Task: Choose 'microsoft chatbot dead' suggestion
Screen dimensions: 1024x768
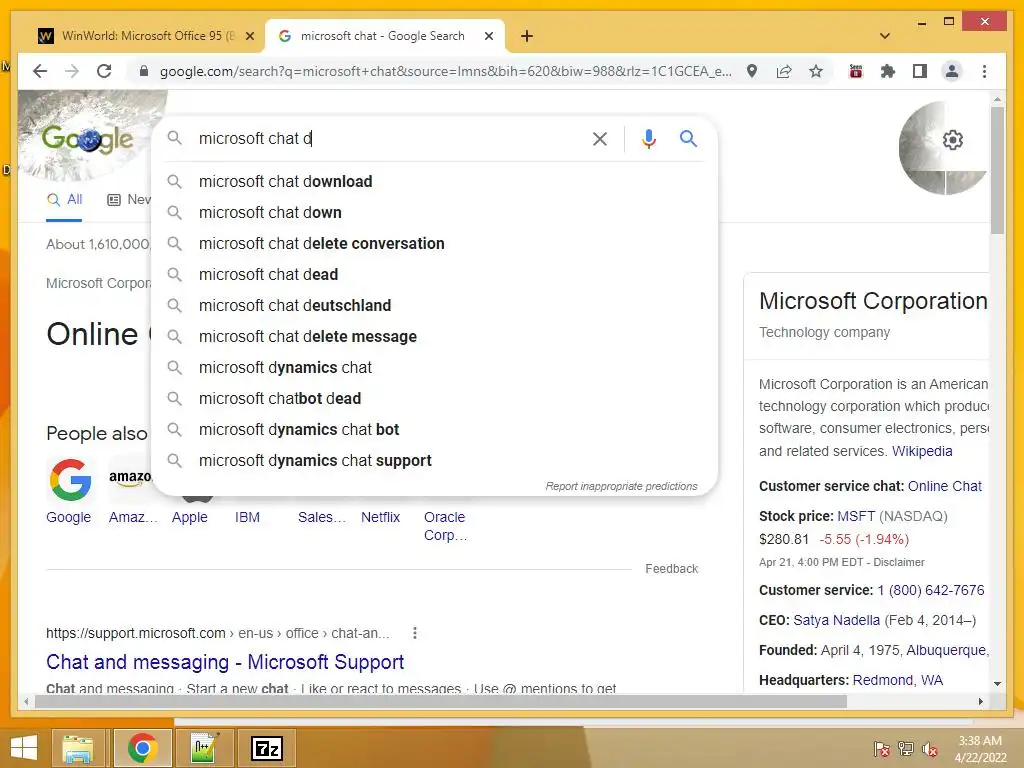Action: pos(434,398)
